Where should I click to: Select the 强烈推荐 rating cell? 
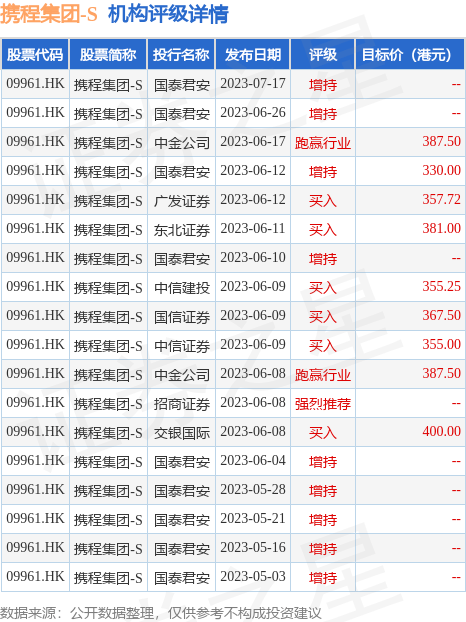coord(323,403)
